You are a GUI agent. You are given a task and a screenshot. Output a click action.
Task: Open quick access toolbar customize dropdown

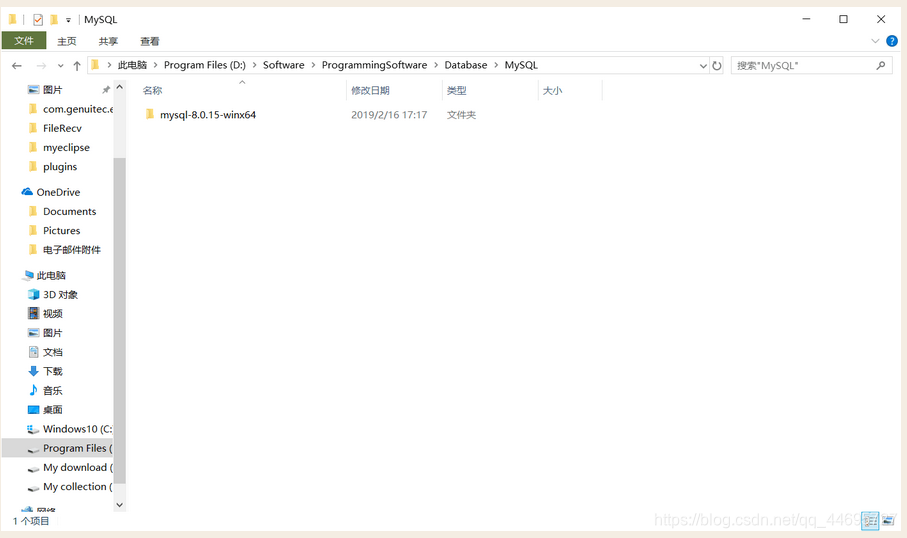68,20
